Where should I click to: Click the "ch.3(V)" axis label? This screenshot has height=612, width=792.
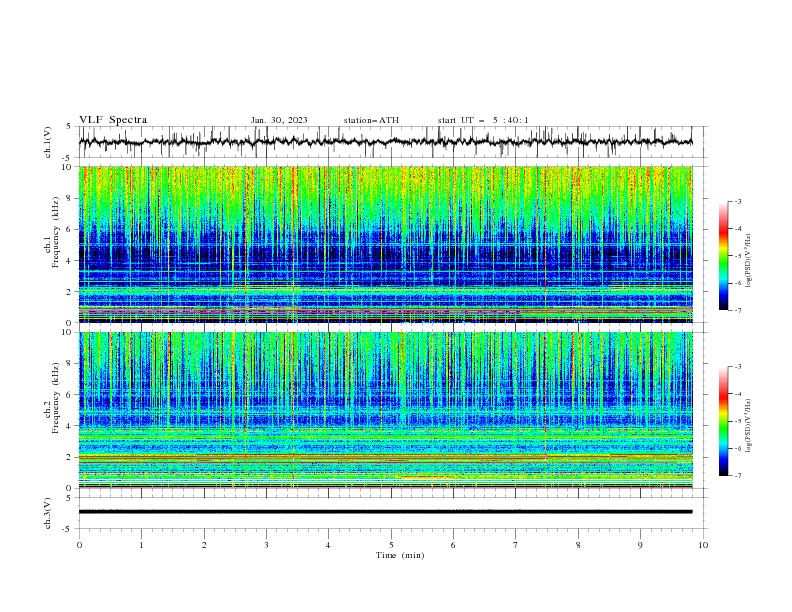point(48,513)
